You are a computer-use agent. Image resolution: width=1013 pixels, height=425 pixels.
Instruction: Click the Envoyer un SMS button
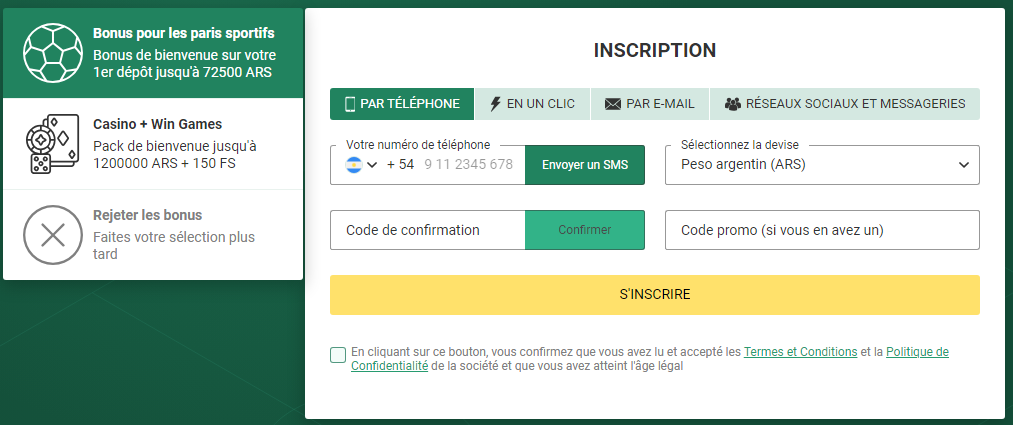tap(585, 165)
